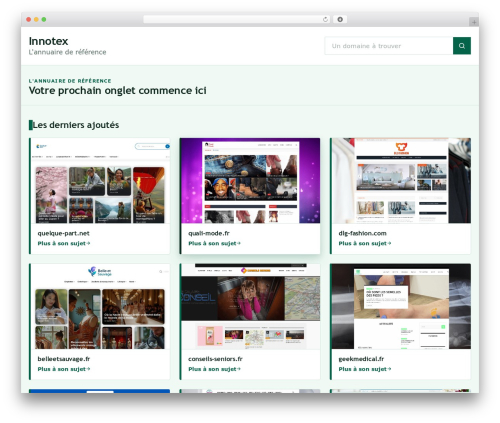Select the quelque-part.net domain title

click(x=63, y=233)
